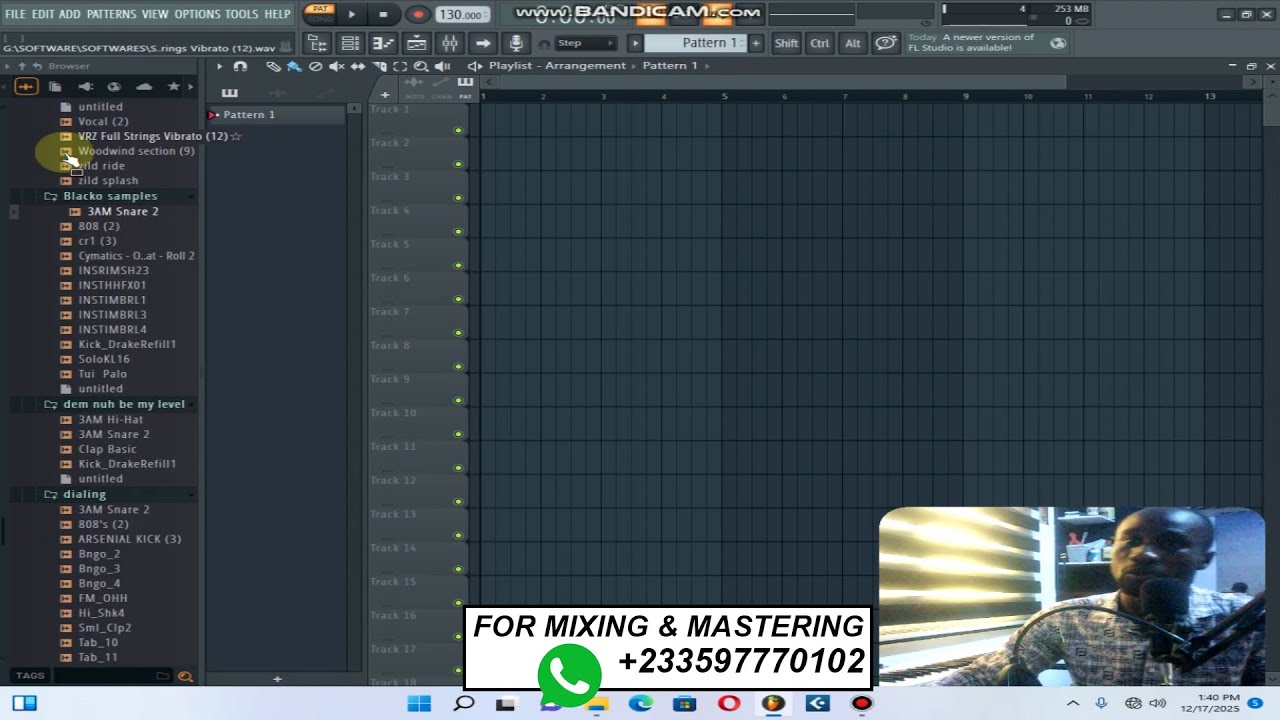Add a new item below the pattern picker

pyautogui.click(x=277, y=679)
